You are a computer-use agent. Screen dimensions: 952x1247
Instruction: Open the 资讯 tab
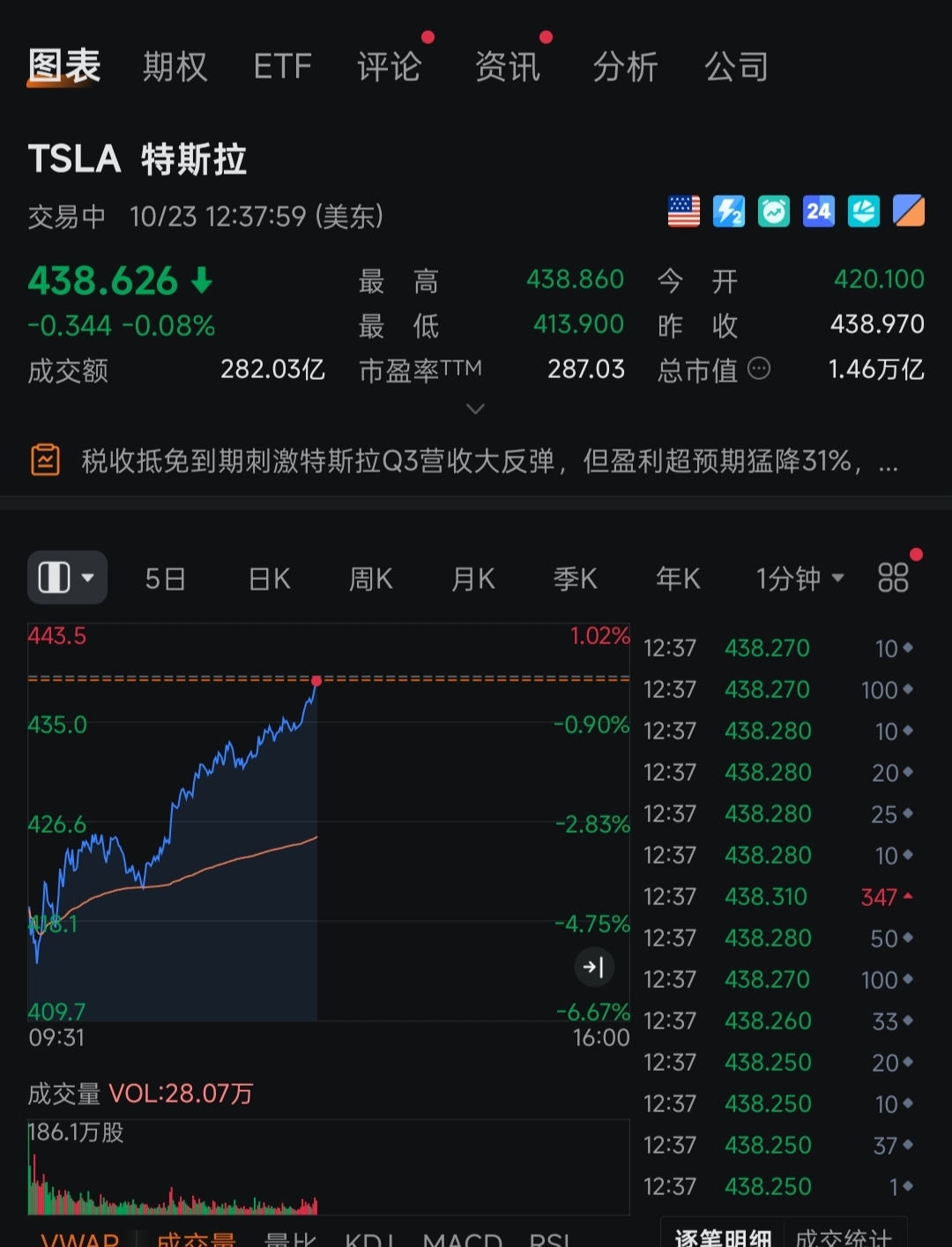click(x=508, y=67)
